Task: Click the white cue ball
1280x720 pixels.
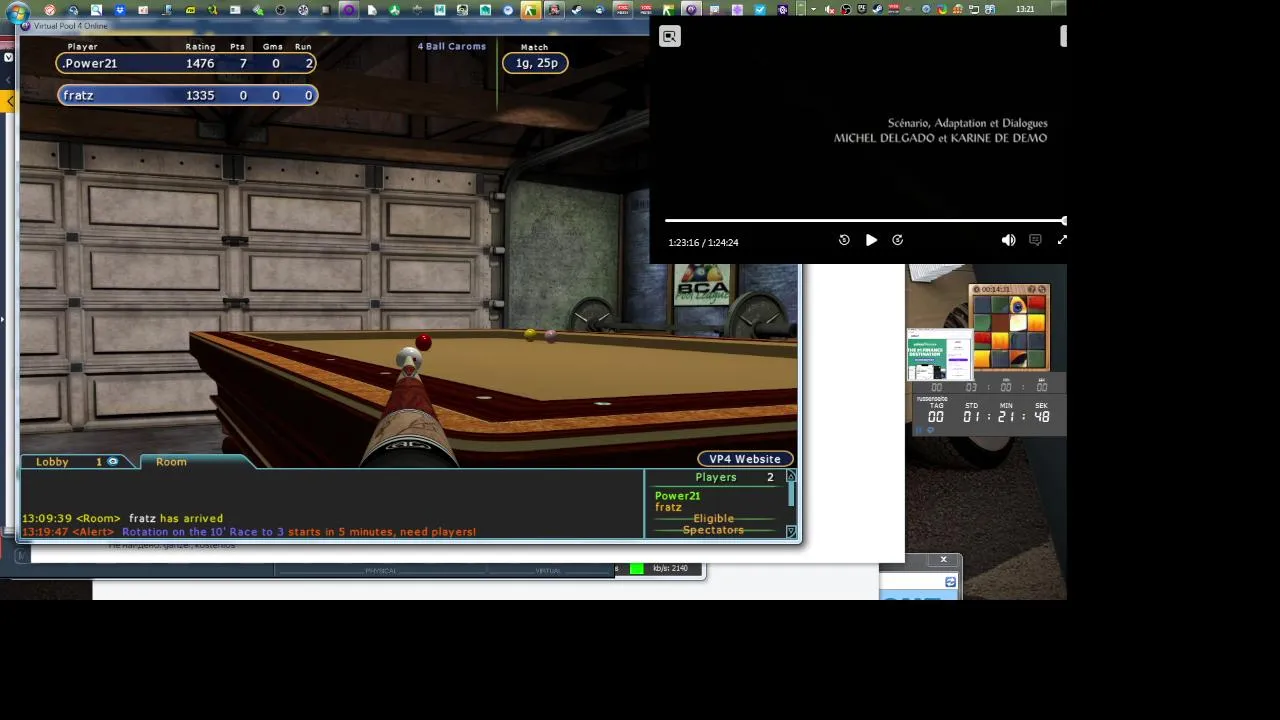Action: [408, 359]
